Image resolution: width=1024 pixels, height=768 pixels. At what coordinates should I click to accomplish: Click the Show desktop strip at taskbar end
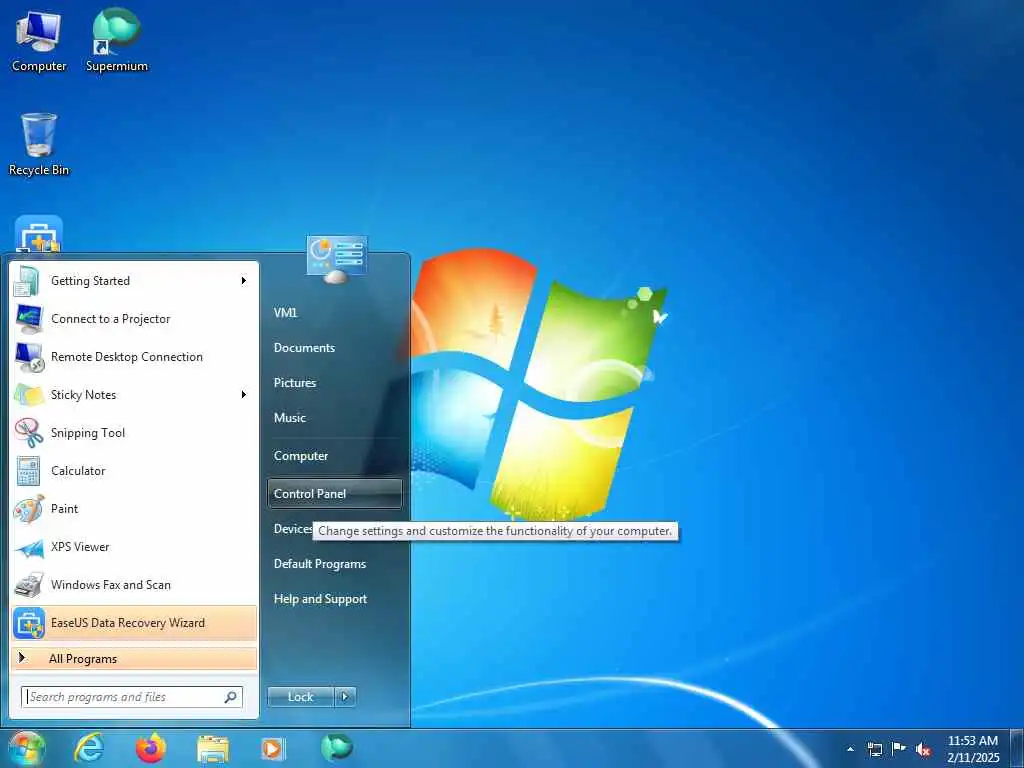pyautogui.click(x=1017, y=748)
